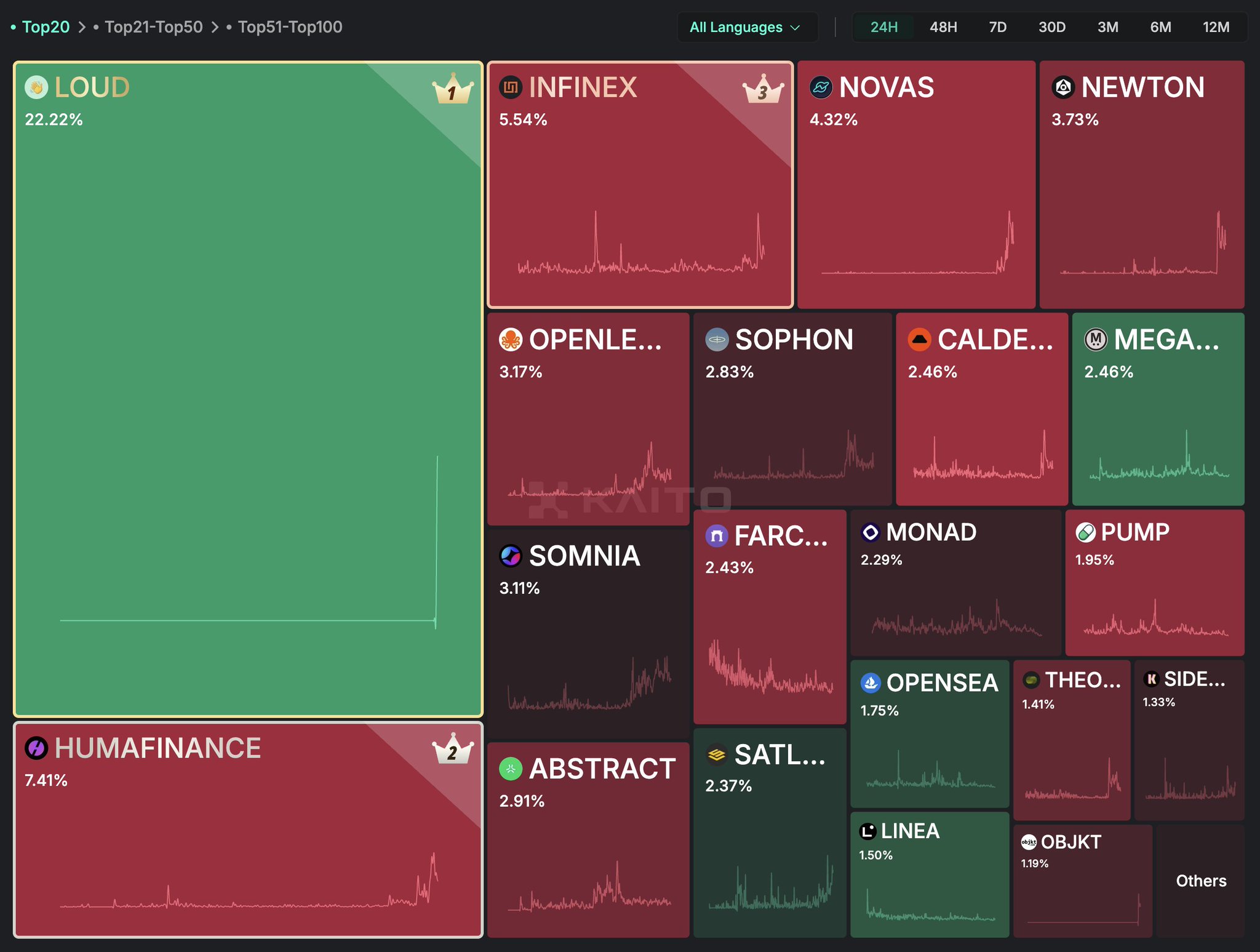This screenshot has height=952, width=1260.
Task: Click SOPHON's 2.83% value
Action: click(x=730, y=372)
